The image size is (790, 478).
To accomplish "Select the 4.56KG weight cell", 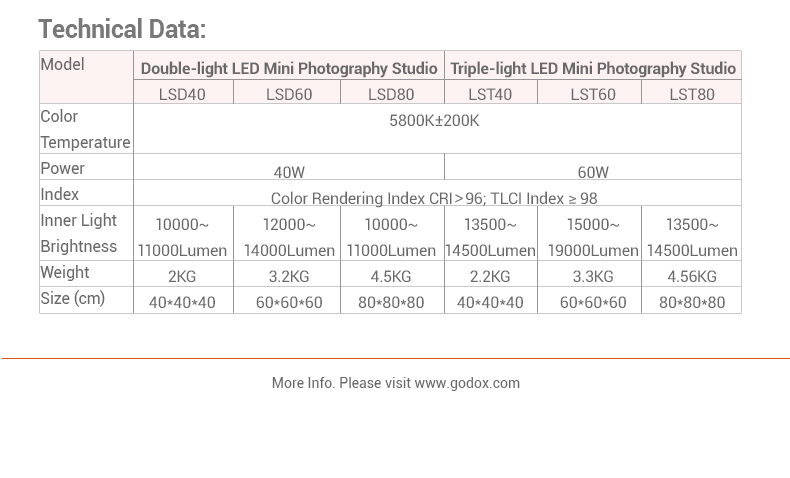I will click(x=692, y=276).
